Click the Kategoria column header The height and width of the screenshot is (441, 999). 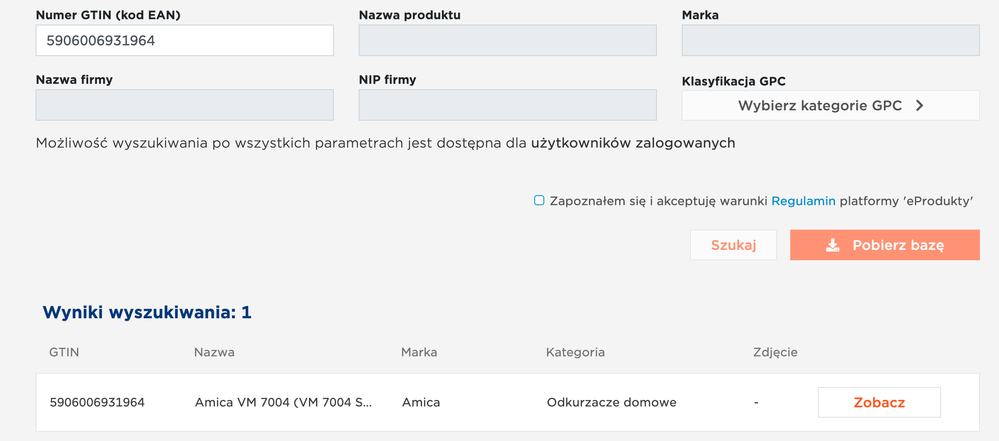tap(575, 352)
